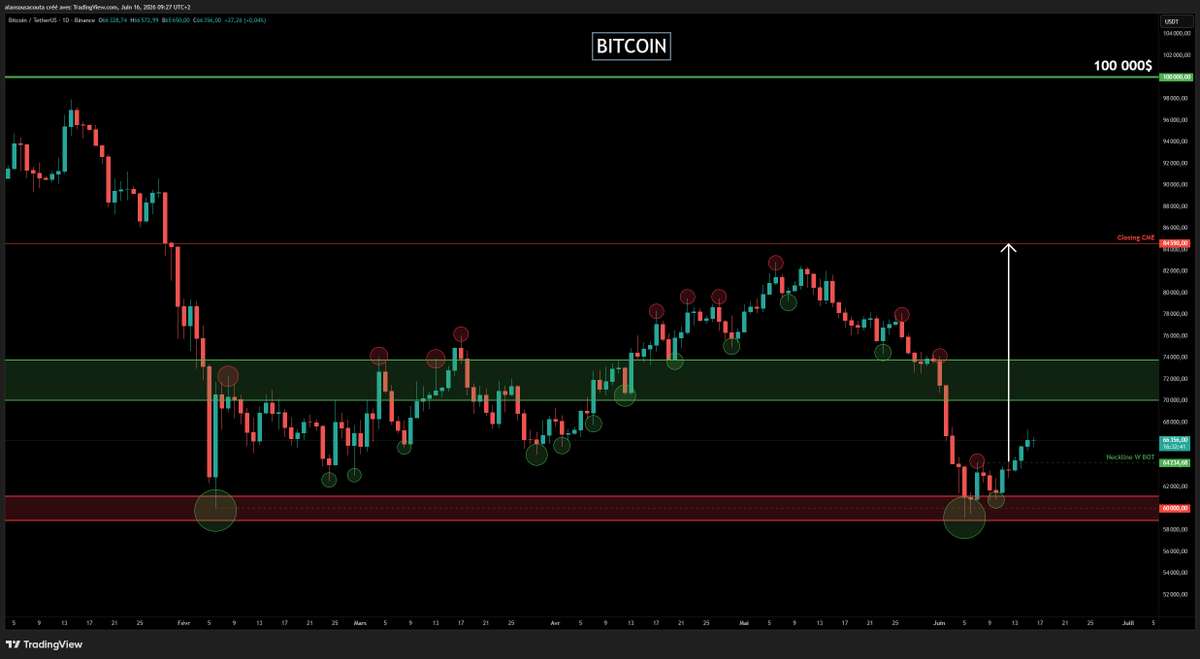Click the 80 000,00 price axis label
Image resolution: width=1200 pixels, height=659 pixels.
coord(1175,292)
